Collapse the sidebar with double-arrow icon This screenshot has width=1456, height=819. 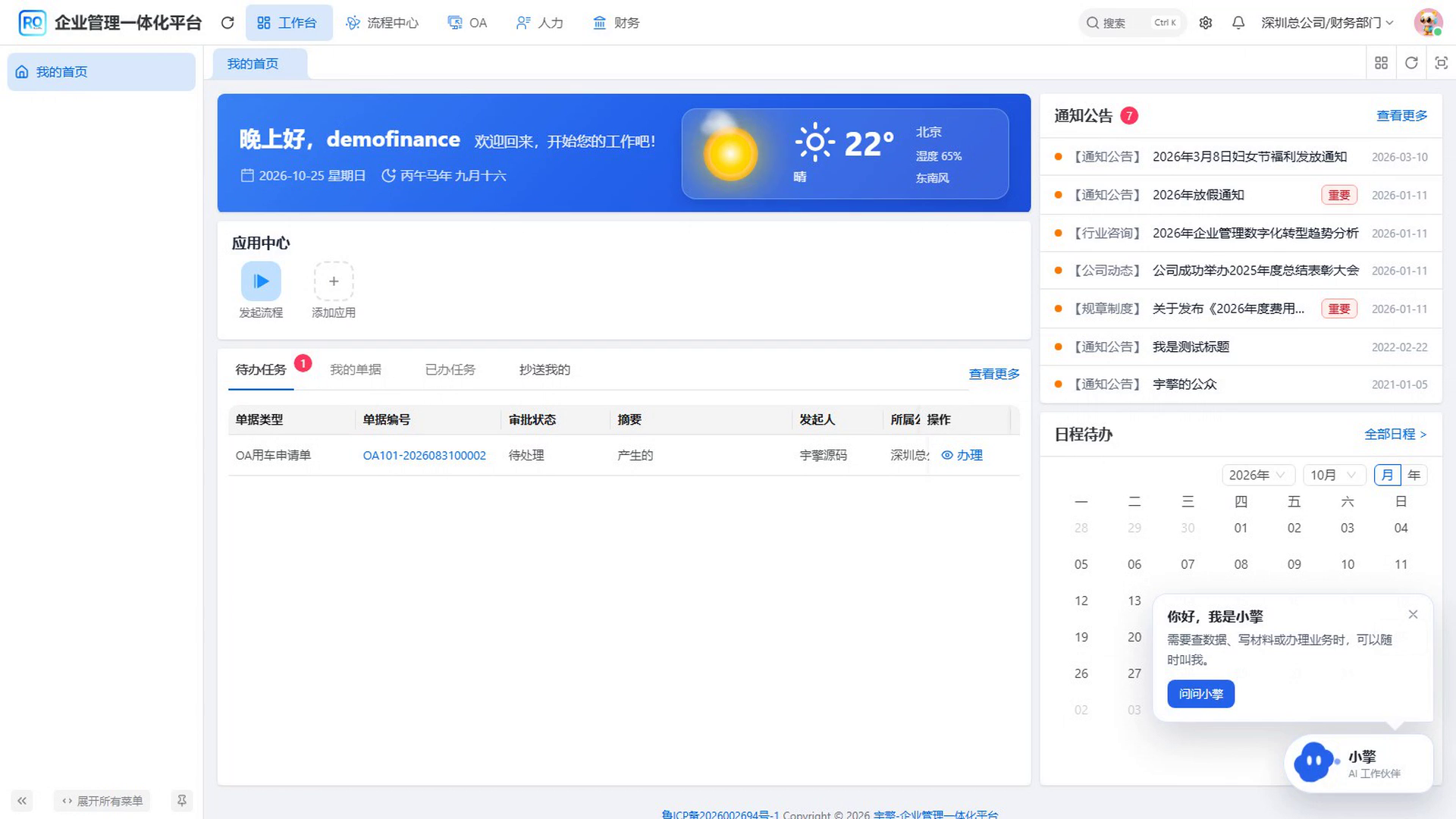[22, 801]
